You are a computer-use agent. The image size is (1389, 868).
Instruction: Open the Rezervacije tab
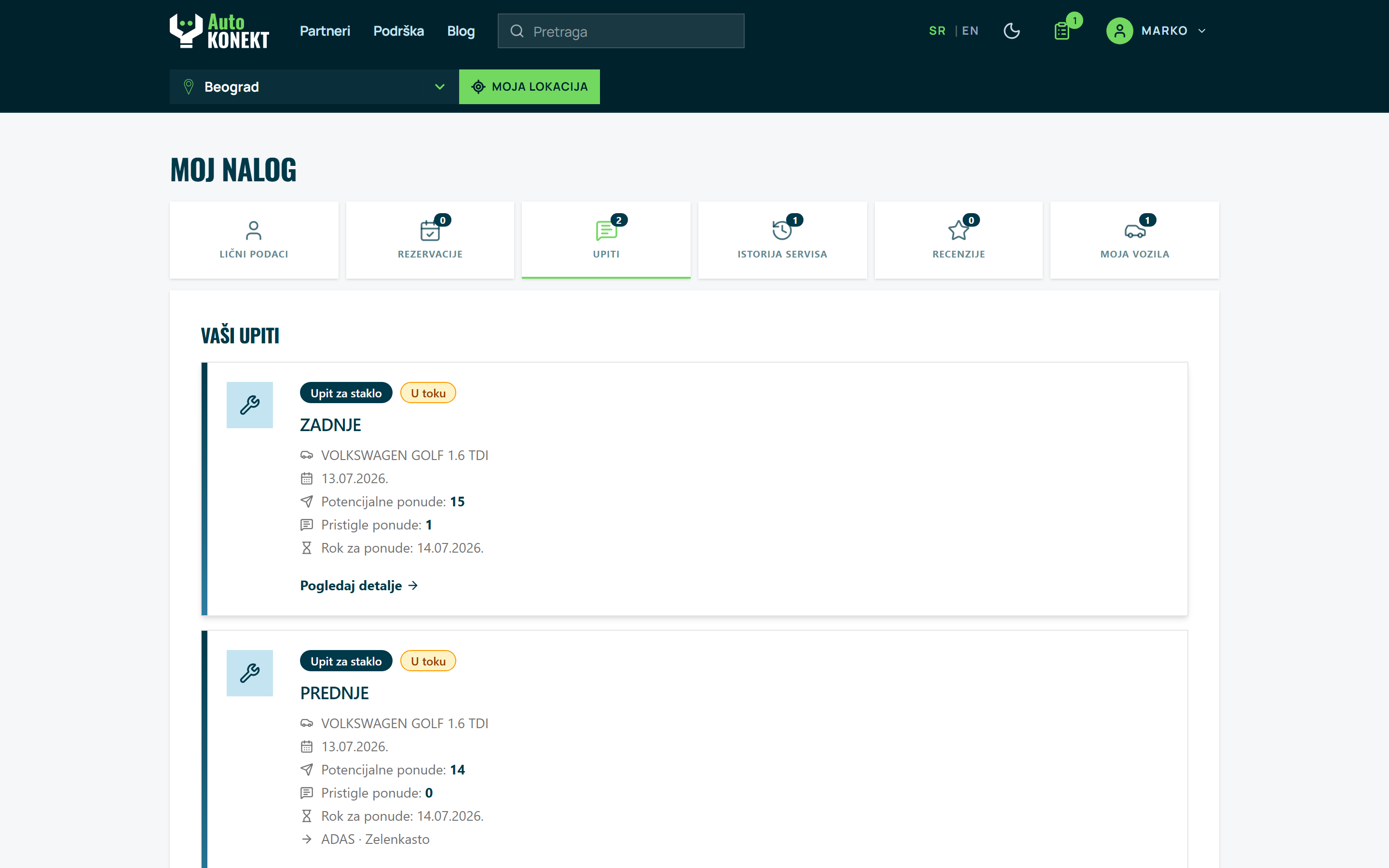[430, 240]
